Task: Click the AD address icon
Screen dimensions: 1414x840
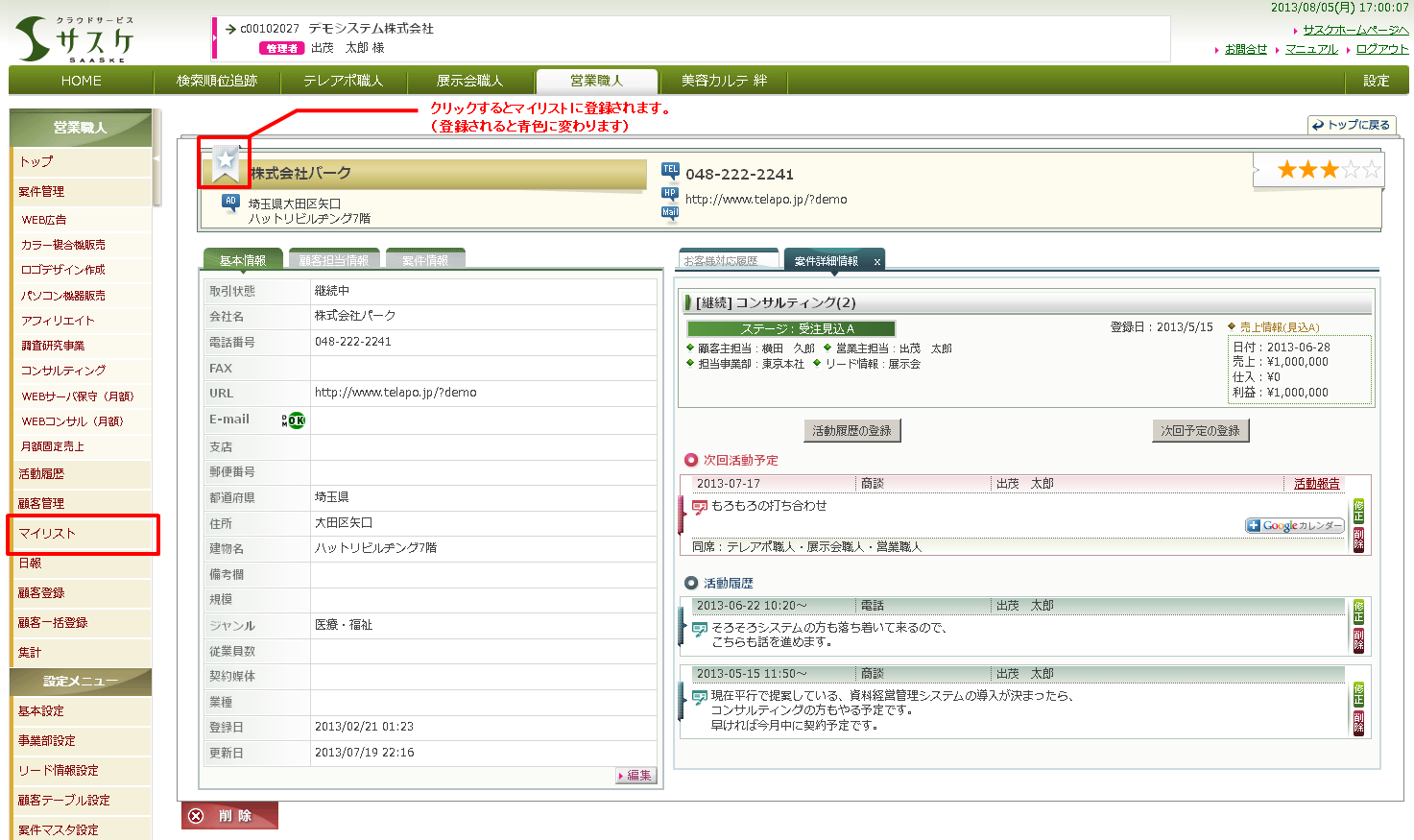Action: [x=230, y=202]
